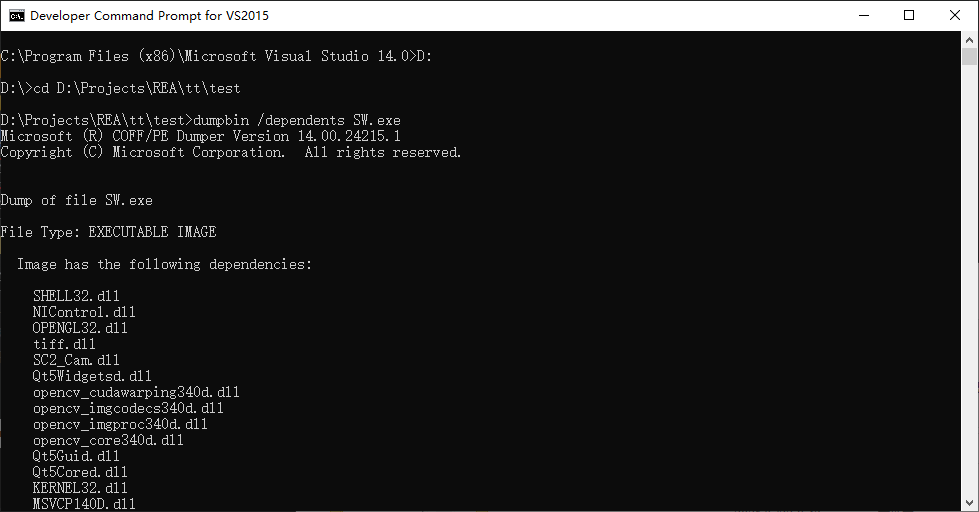Click the MSVCP140D.dll line
Screen dimensions: 979x512
pos(84,503)
